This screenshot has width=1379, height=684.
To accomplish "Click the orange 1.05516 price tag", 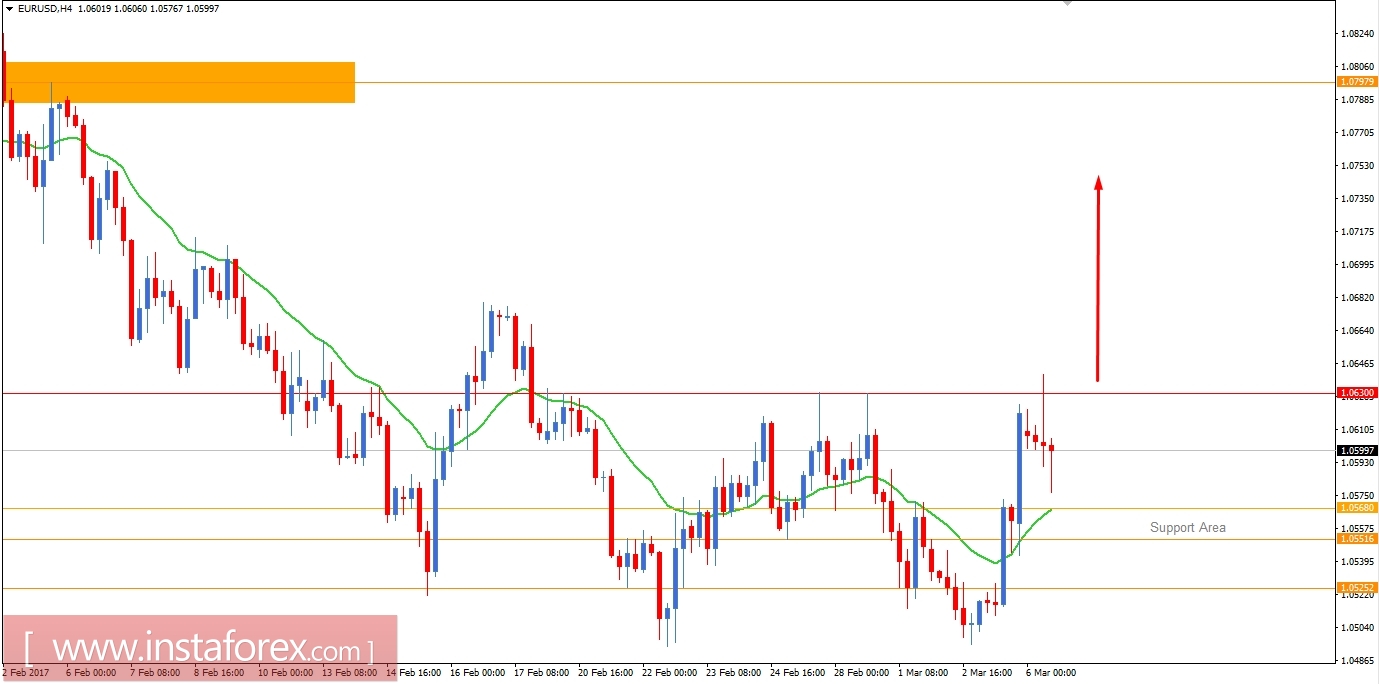I will (x=1355, y=538).
